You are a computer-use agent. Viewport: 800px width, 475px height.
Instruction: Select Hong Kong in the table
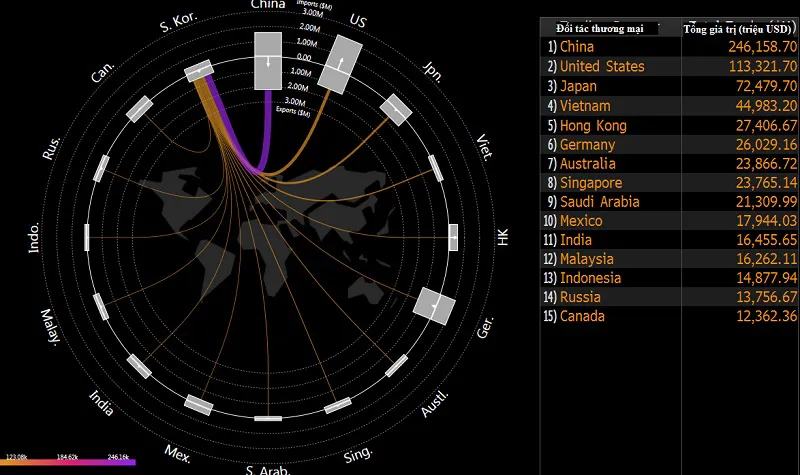[x=593, y=126]
